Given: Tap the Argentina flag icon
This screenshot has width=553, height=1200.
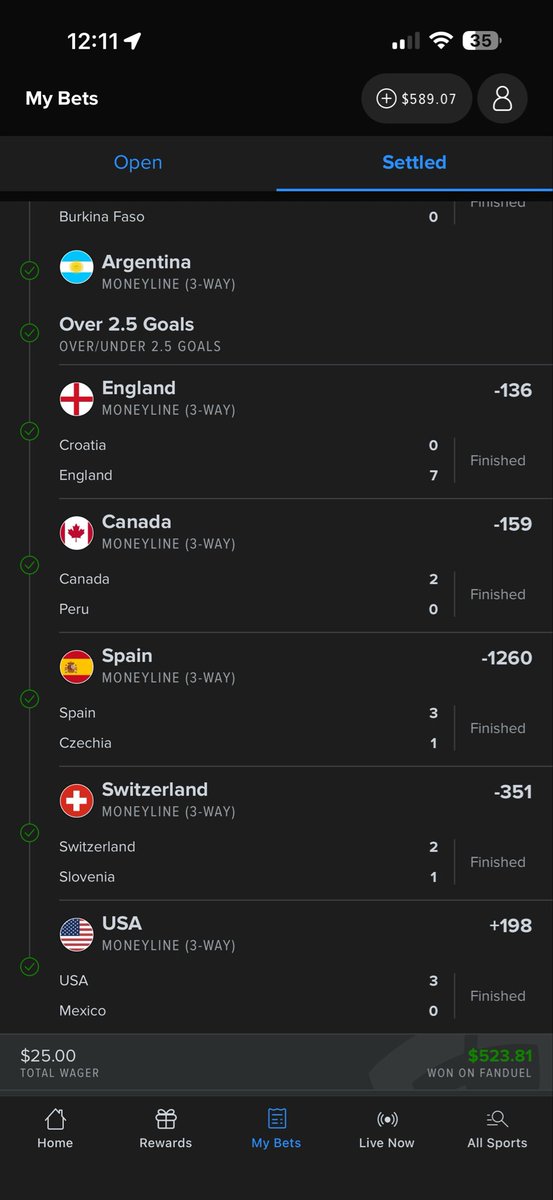Looking at the screenshot, I should click(x=77, y=267).
